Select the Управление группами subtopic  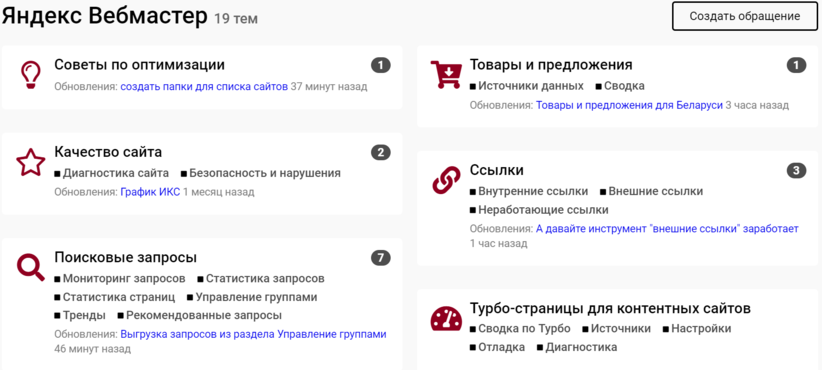252,297
